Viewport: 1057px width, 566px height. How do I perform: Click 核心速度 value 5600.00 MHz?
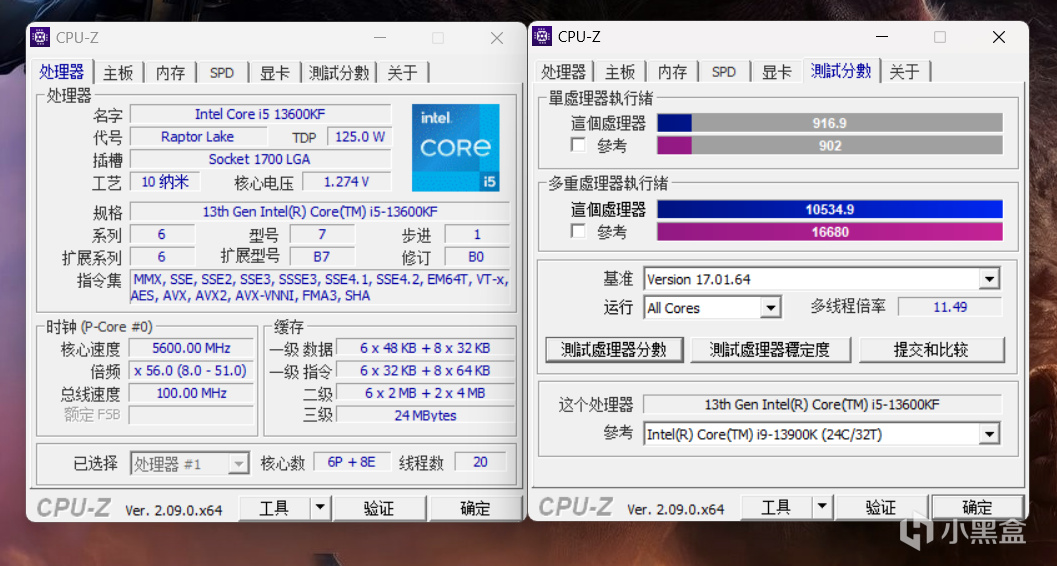[191, 348]
